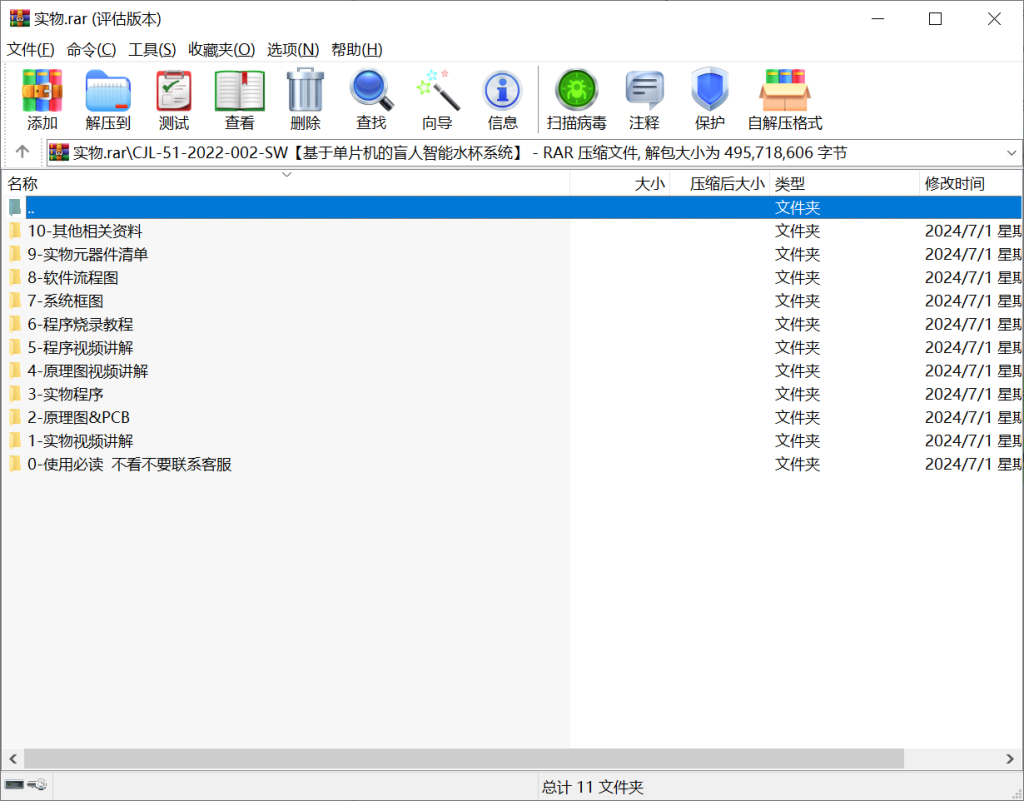
Task: Click the 扫描病毒 virus scan icon
Action: coord(576,100)
